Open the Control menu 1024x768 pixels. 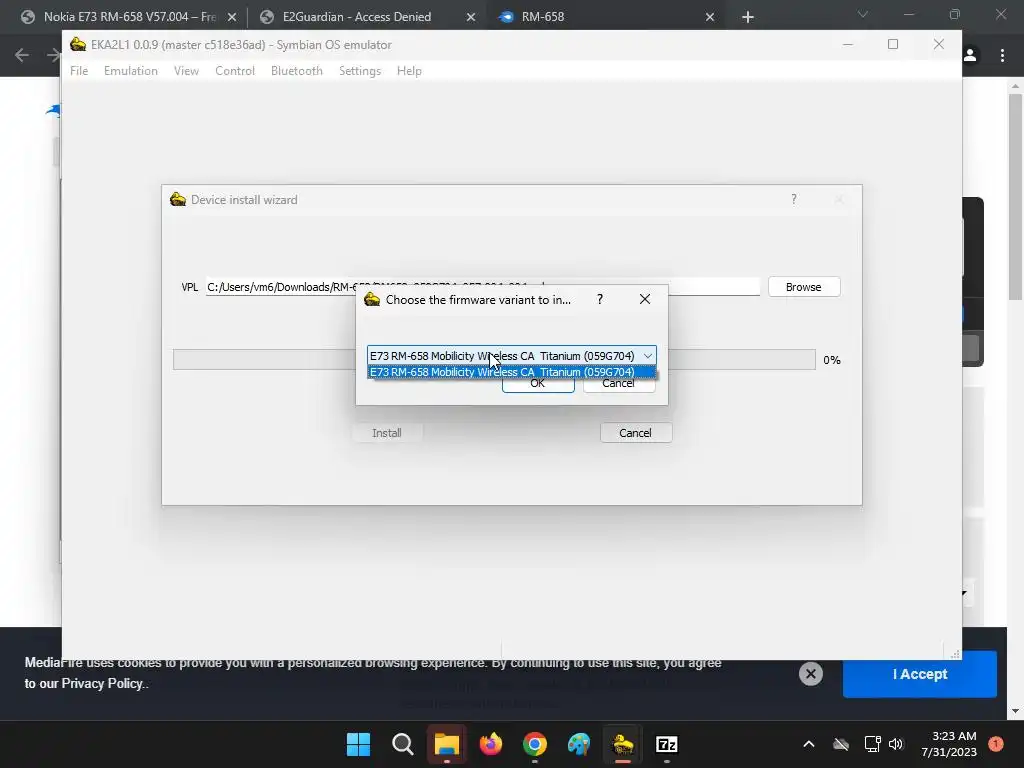pyautogui.click(x=234, y=71)
